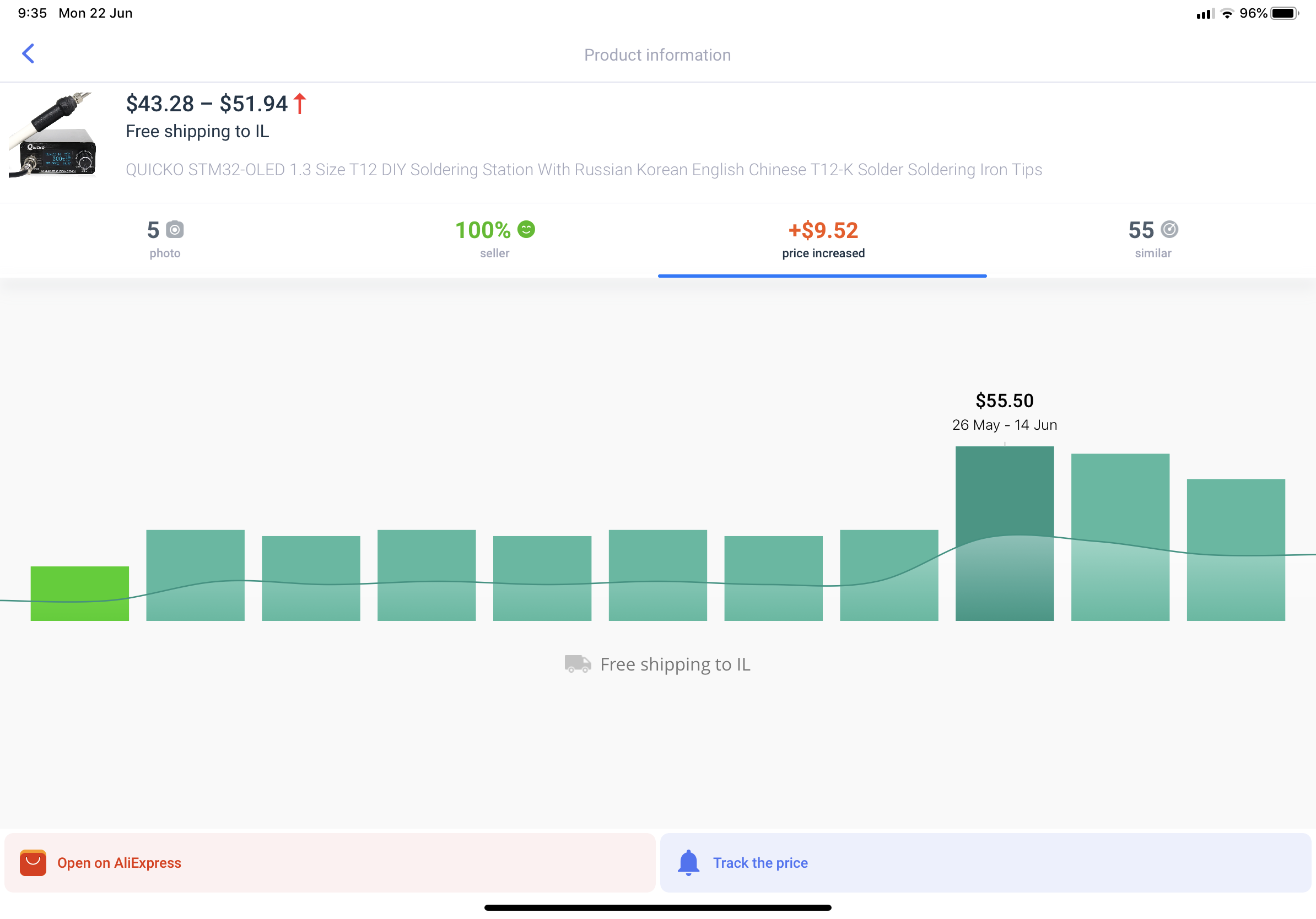Switch to the photo tab

pos(164,240)
